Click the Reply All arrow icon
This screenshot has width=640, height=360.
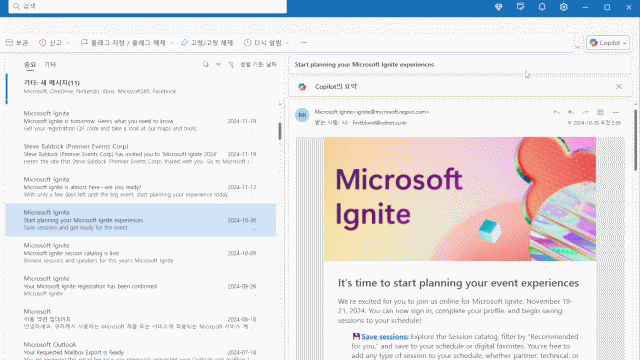pos(571,112)
